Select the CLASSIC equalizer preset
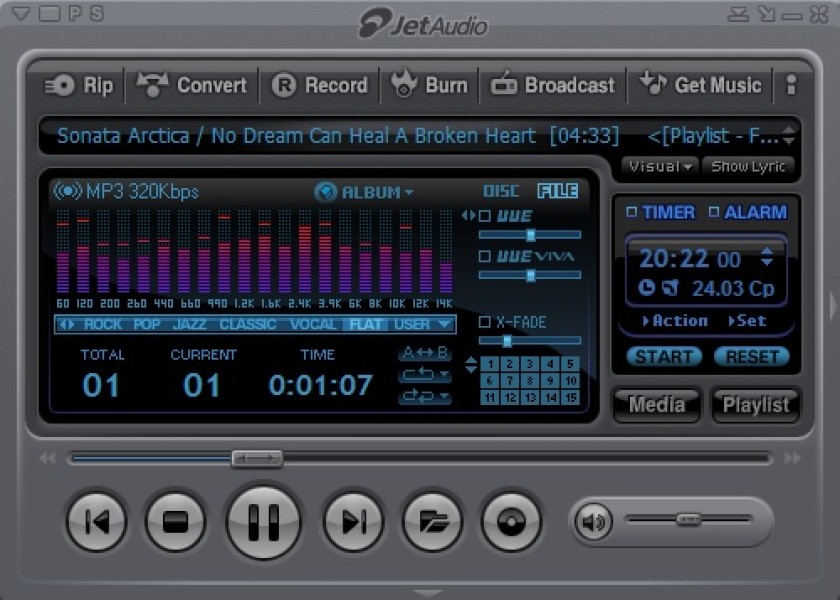The width and height of the screenshot is (840, 600). tap(248, 324)
